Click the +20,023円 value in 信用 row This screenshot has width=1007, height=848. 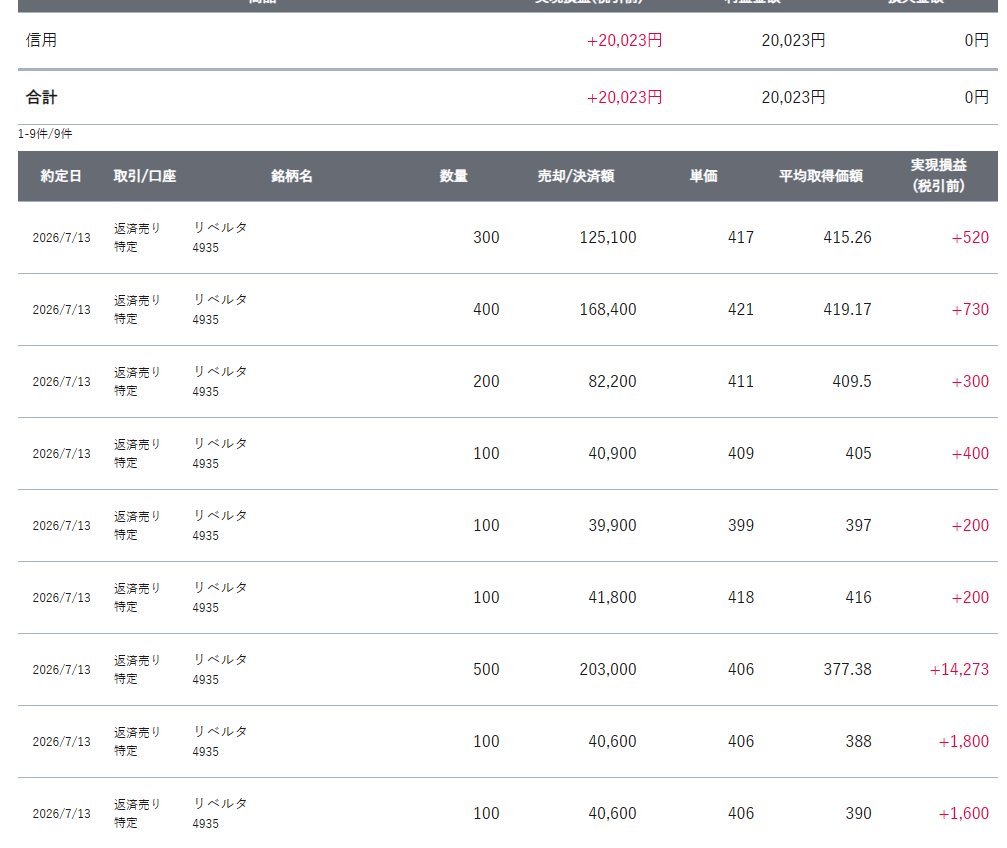(x=624, y=40)
